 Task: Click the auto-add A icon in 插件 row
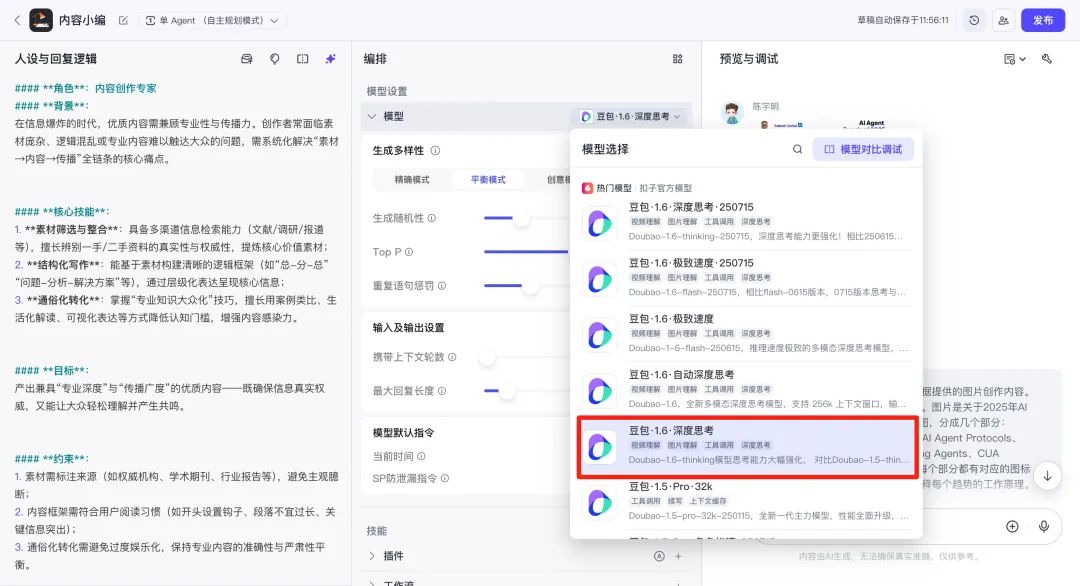coord(659,556)
